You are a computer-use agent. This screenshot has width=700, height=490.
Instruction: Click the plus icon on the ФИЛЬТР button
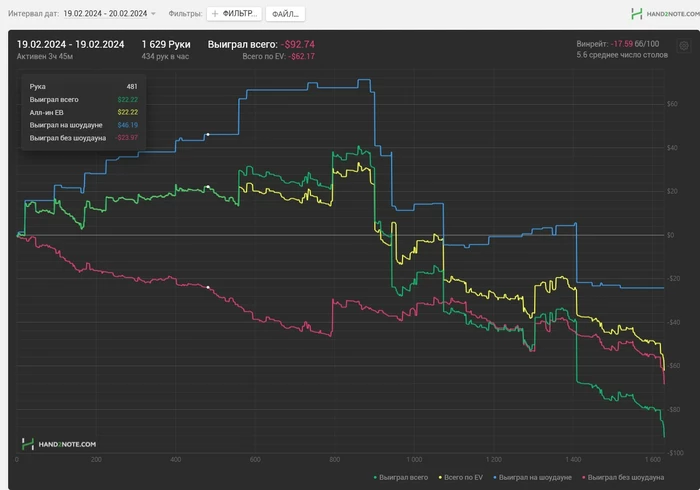215,14
